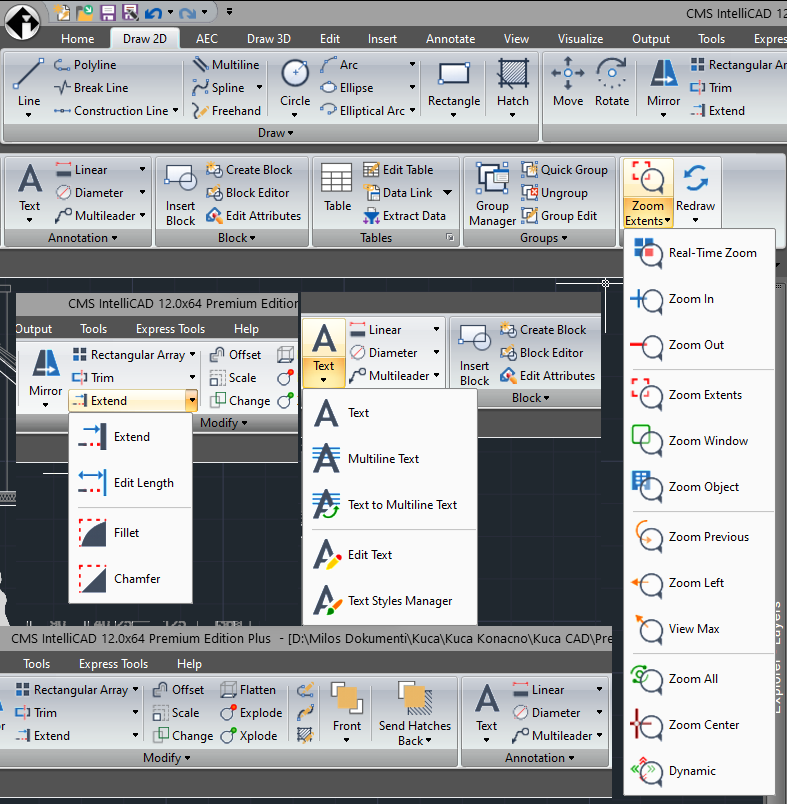Expand the Annotation panel in second ribbon
Image resolution: width=787 pixels, height=804 pixels.
click(x=83, y=238)
